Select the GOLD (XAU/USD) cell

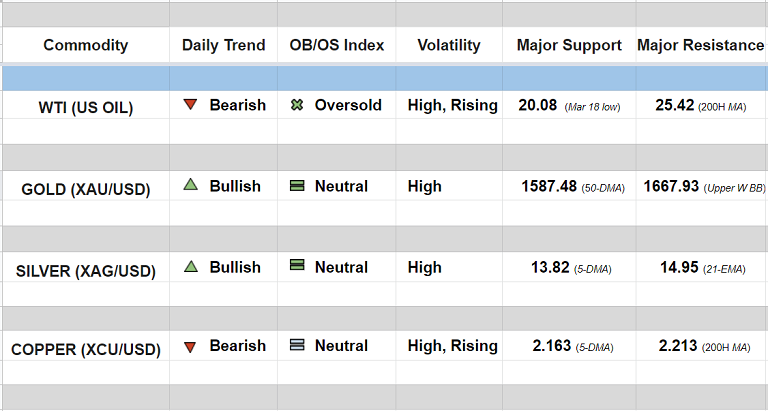point(86,188)
